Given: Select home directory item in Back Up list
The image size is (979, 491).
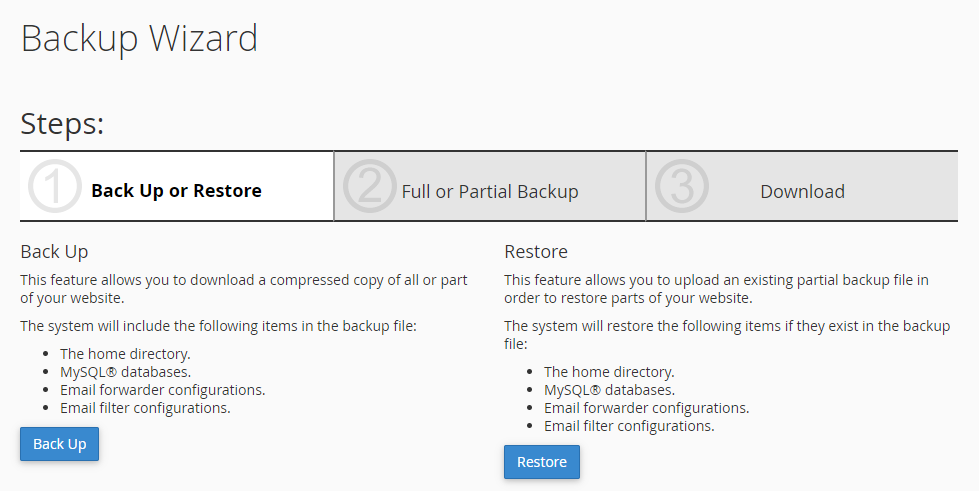Looking at the screenshot, I should click(125, 353).
